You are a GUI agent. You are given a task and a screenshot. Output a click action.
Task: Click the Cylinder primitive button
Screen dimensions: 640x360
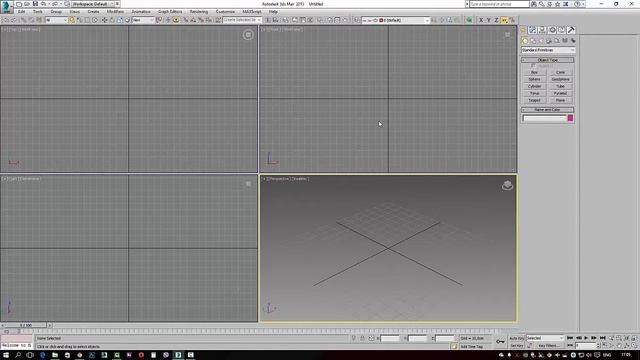534,86
